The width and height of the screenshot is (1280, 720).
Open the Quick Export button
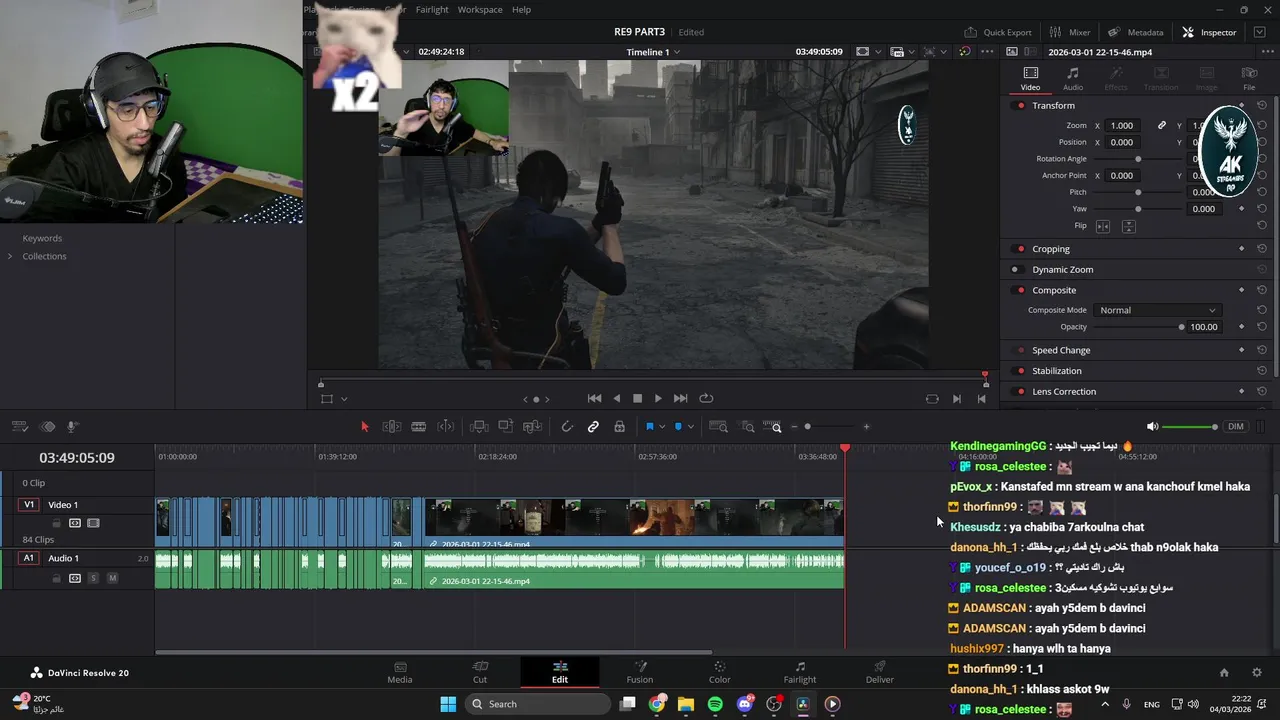click(998, 32)
